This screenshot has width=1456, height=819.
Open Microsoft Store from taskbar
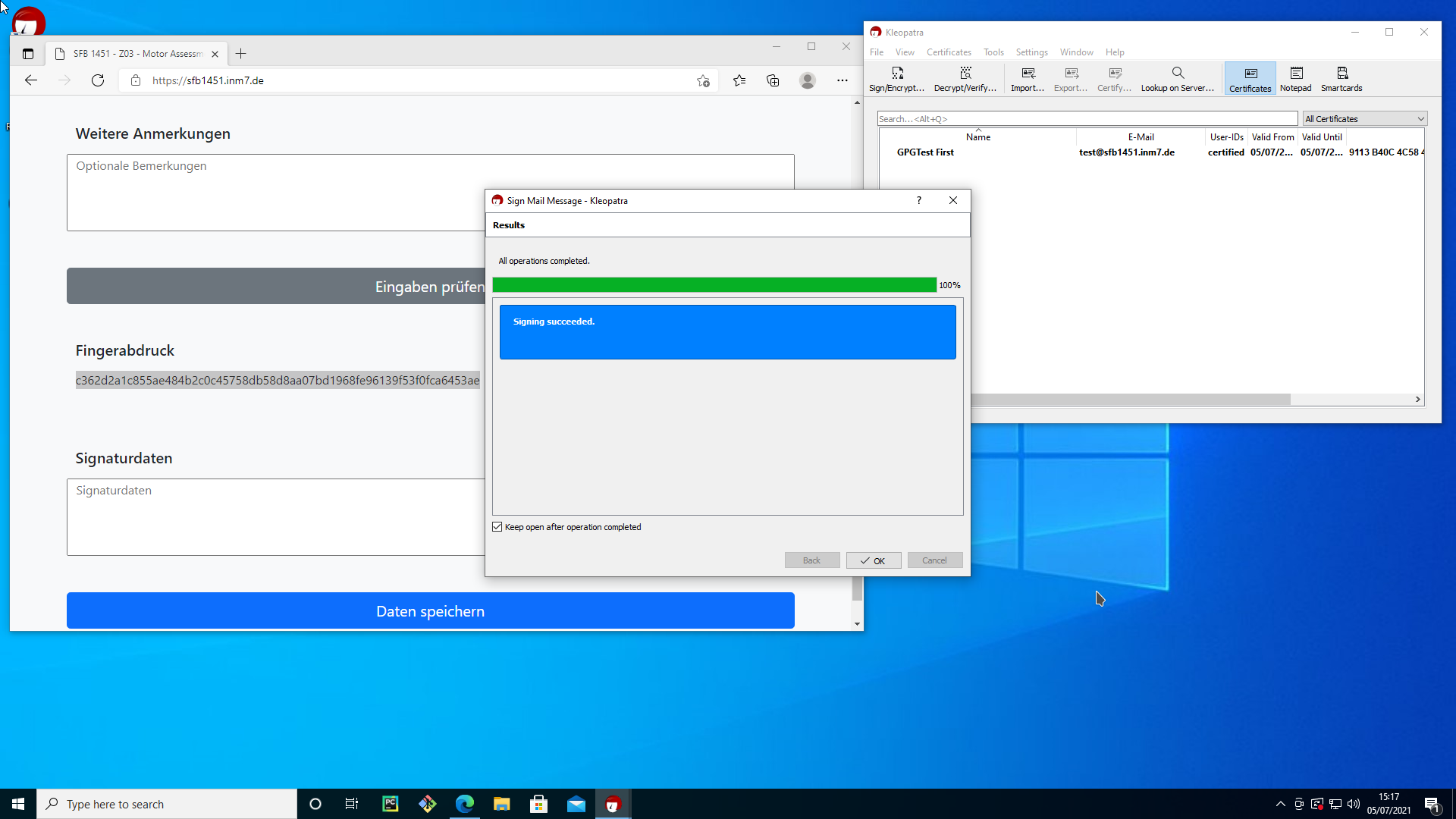(x=539, y=804)
